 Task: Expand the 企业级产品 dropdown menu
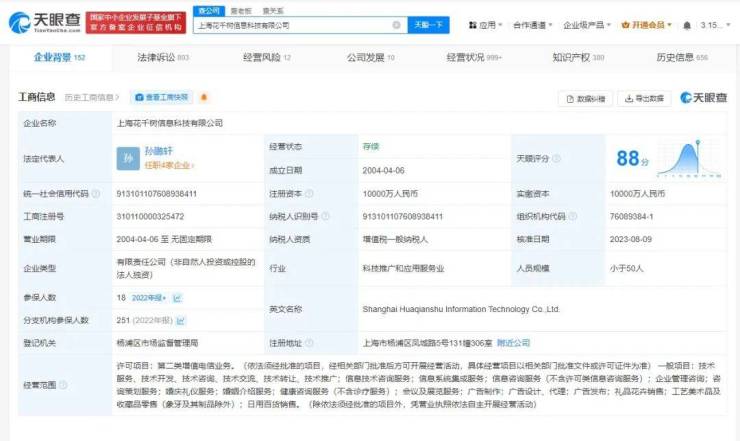tap(586, 25)
